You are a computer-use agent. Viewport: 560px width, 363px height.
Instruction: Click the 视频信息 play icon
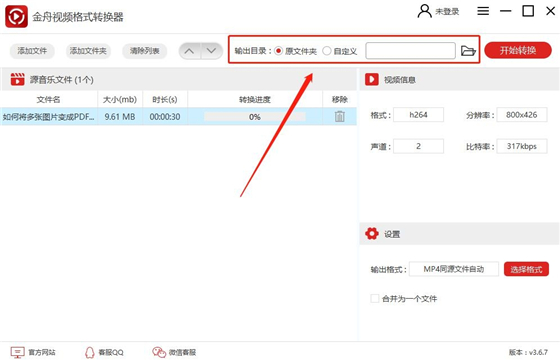point(371,79)
